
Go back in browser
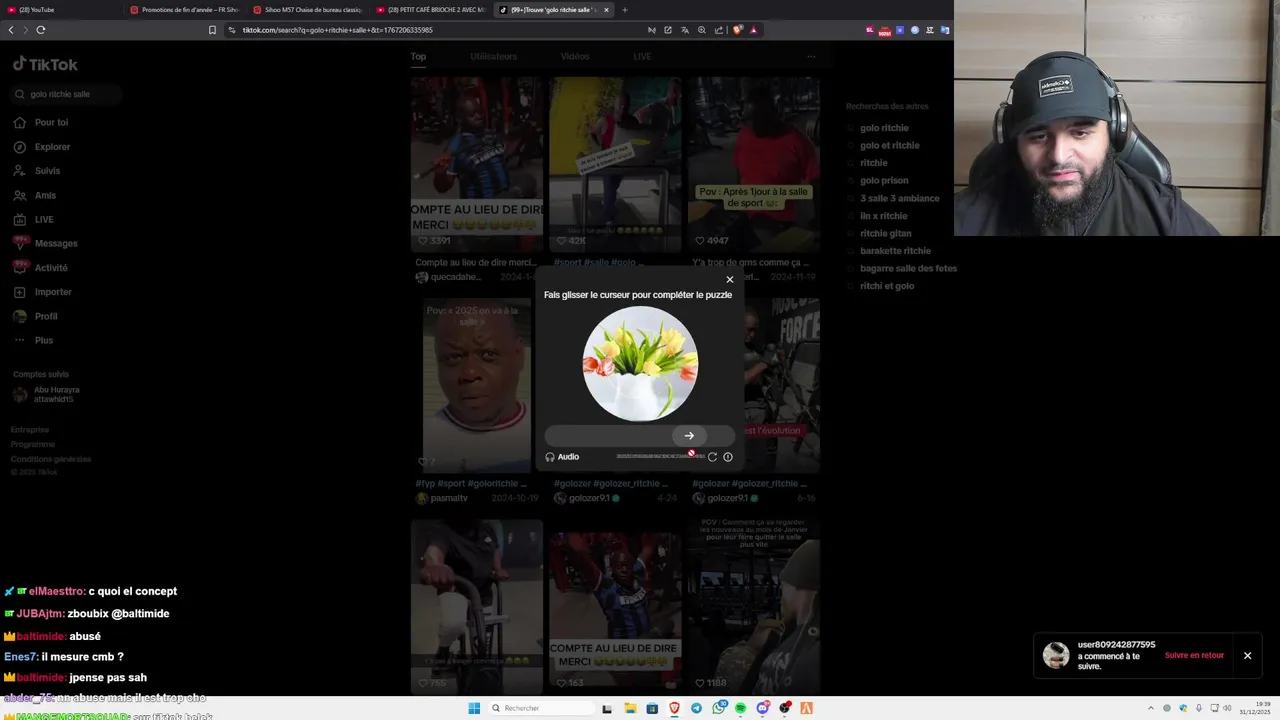click(x=11, y=30)
